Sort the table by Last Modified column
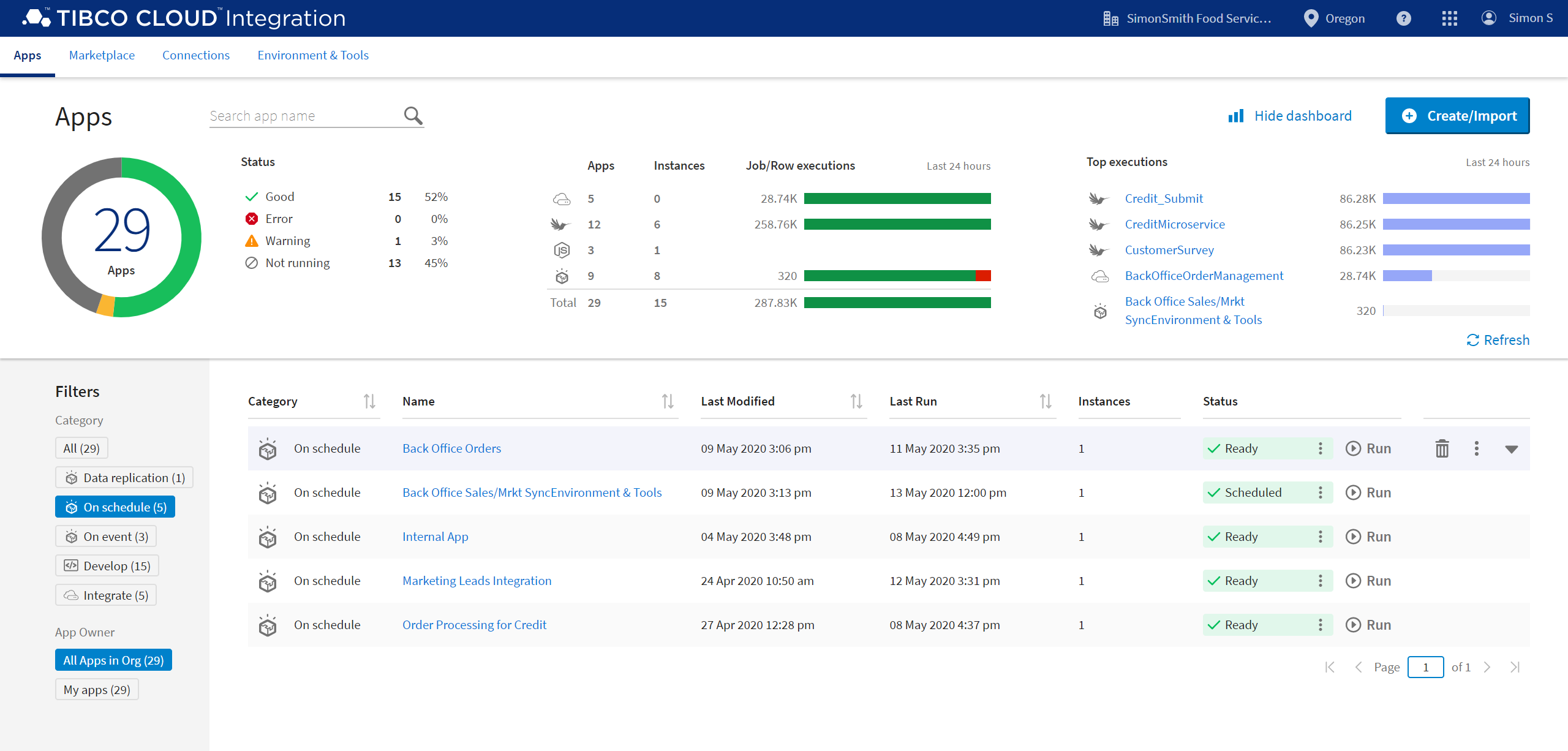Viewport: 1568px width, 751px height. (856, 401)
